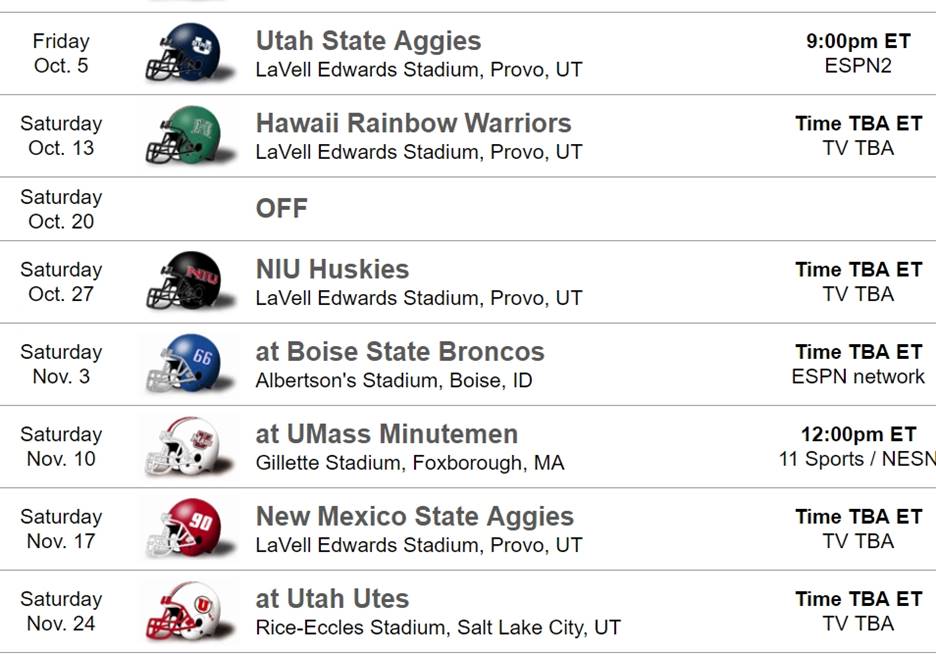Viewport: 936px width, 654px height.
Task: Open the at Boise State Broncos game
Action: pos(400,352)
